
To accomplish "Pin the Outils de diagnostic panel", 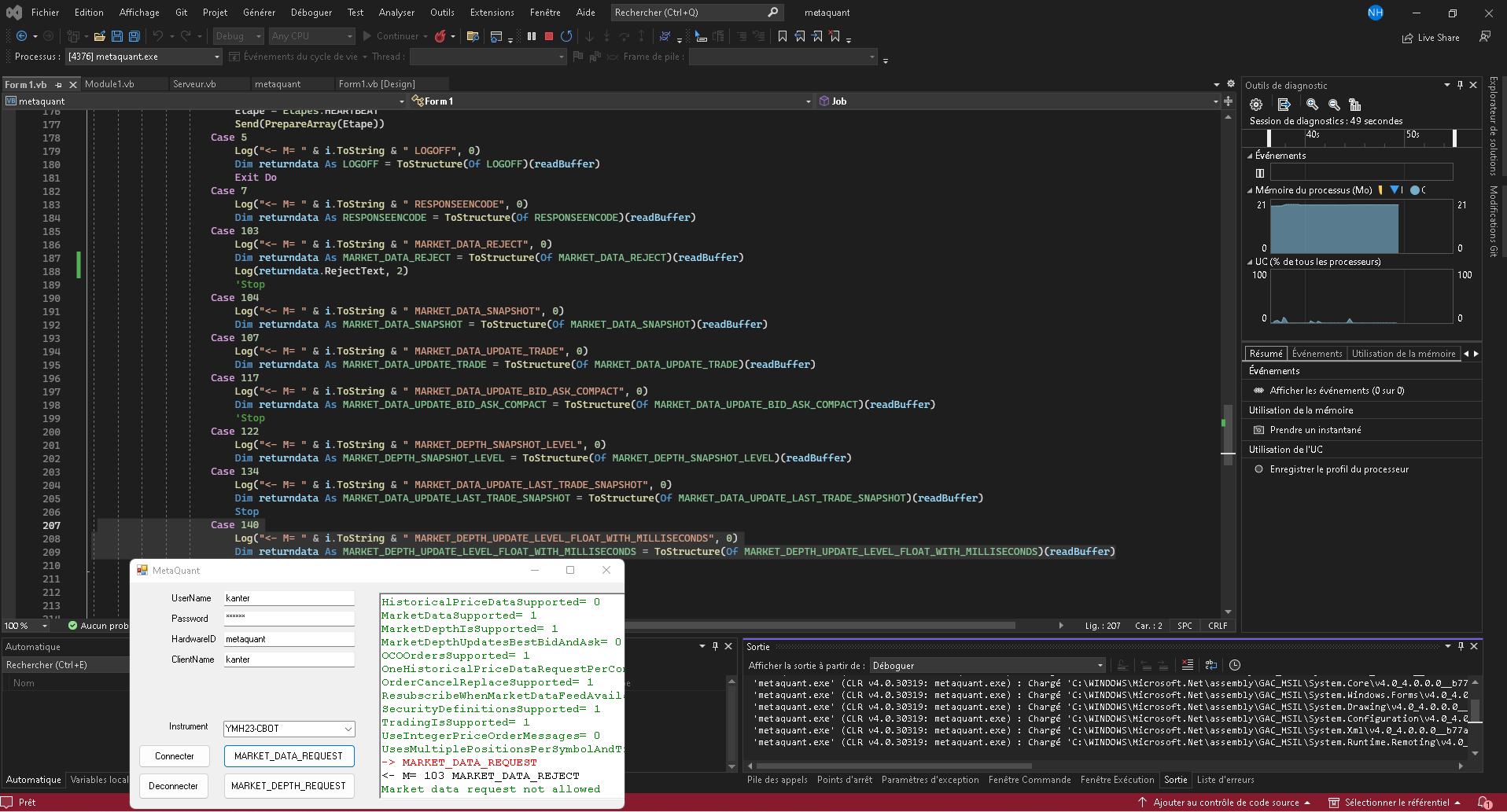I will coord(1460,85).
